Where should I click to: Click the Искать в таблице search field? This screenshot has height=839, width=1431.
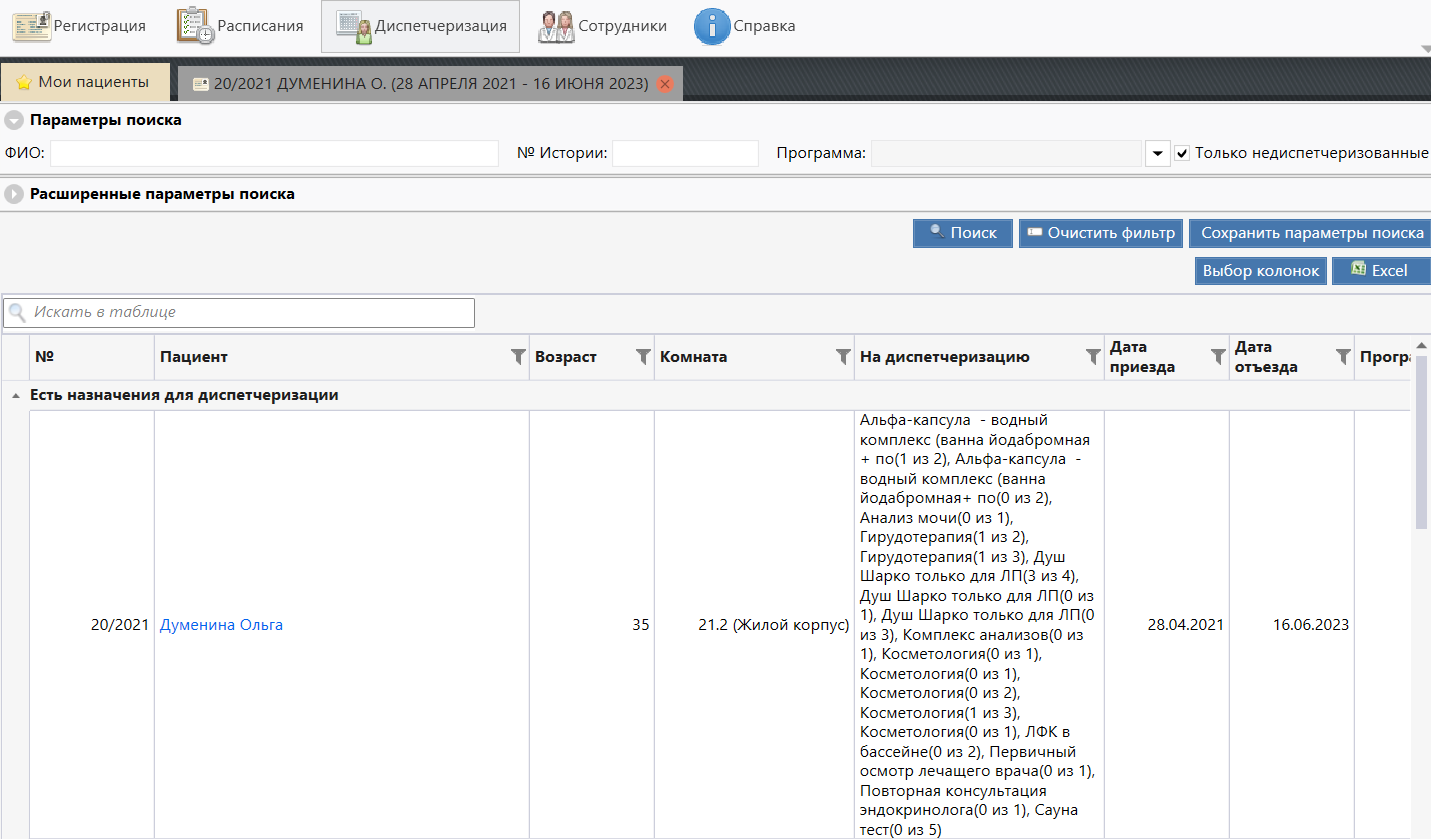(250, 312)
